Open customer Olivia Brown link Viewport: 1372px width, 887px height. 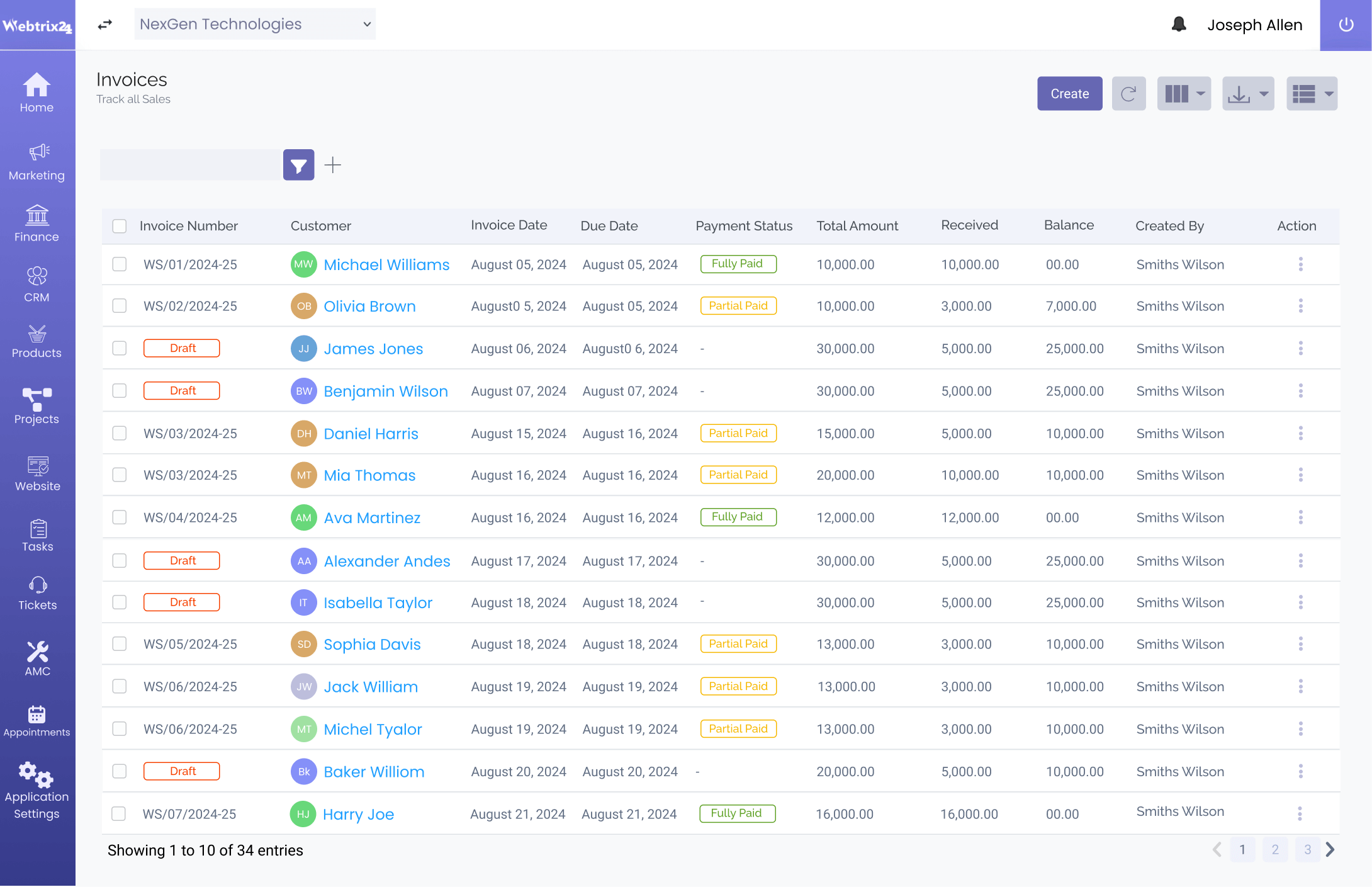(369, 306)
